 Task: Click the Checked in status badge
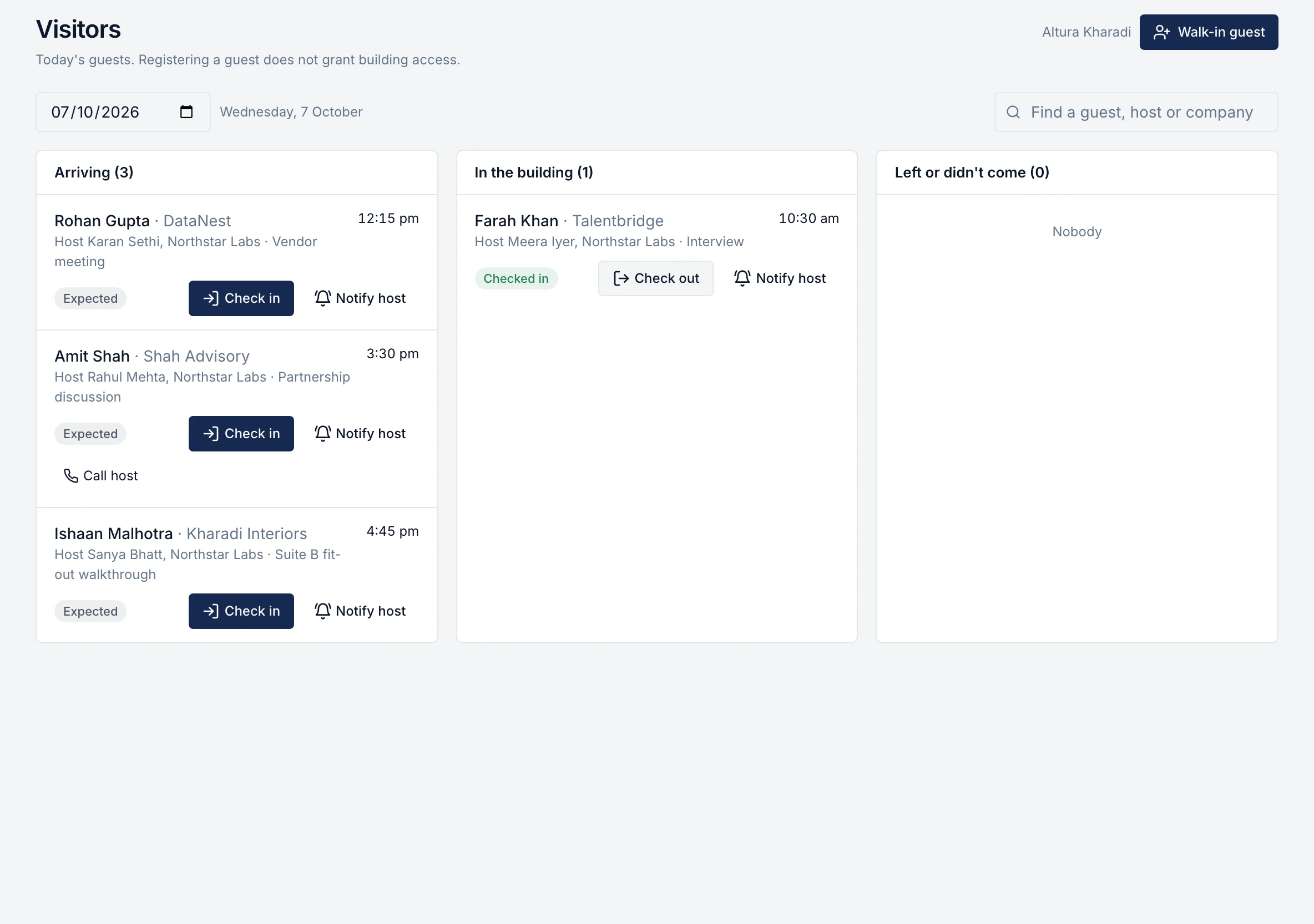pyautogui.click(x=516, y=278)
